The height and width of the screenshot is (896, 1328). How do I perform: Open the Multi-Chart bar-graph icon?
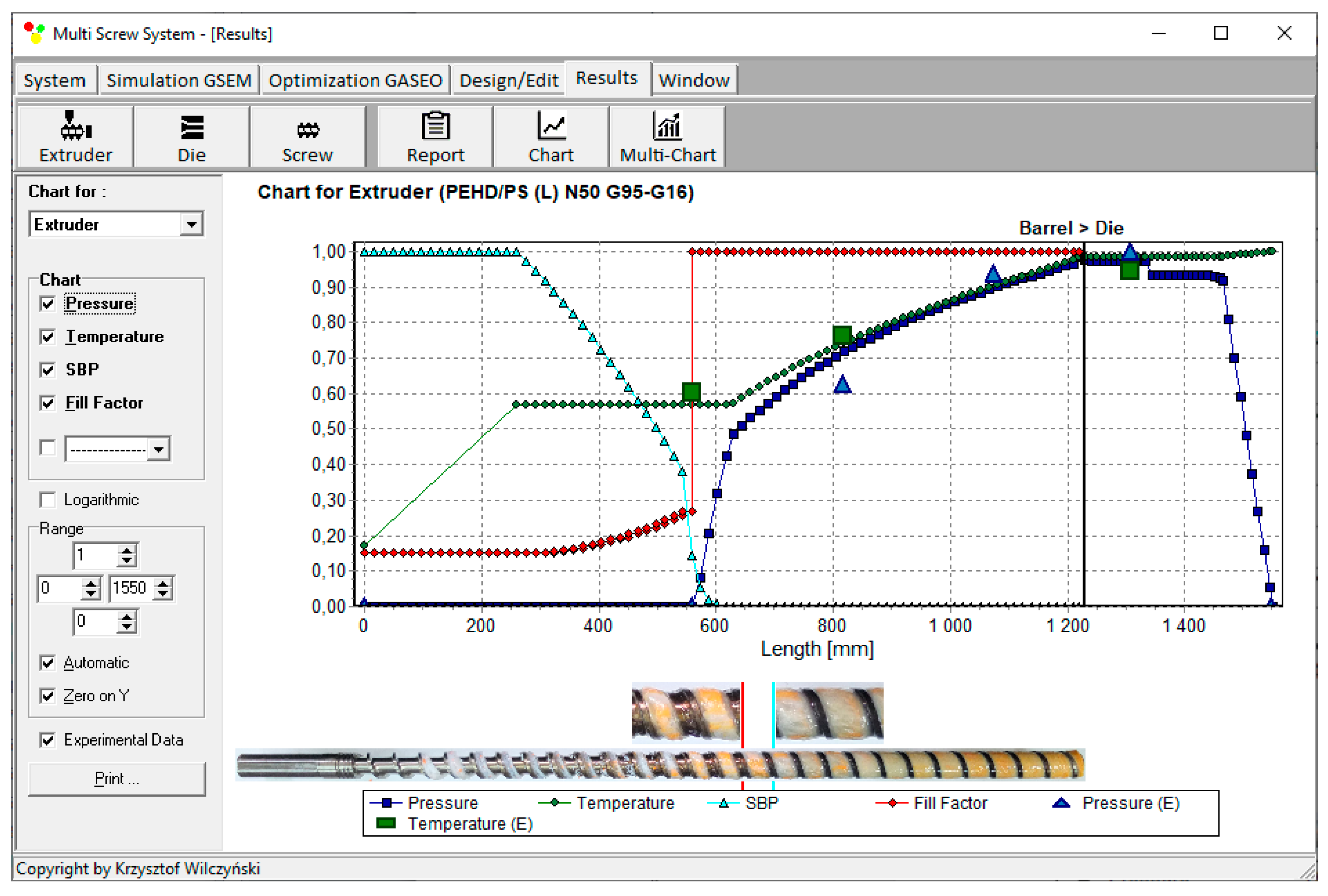click(x=667, y=126)
